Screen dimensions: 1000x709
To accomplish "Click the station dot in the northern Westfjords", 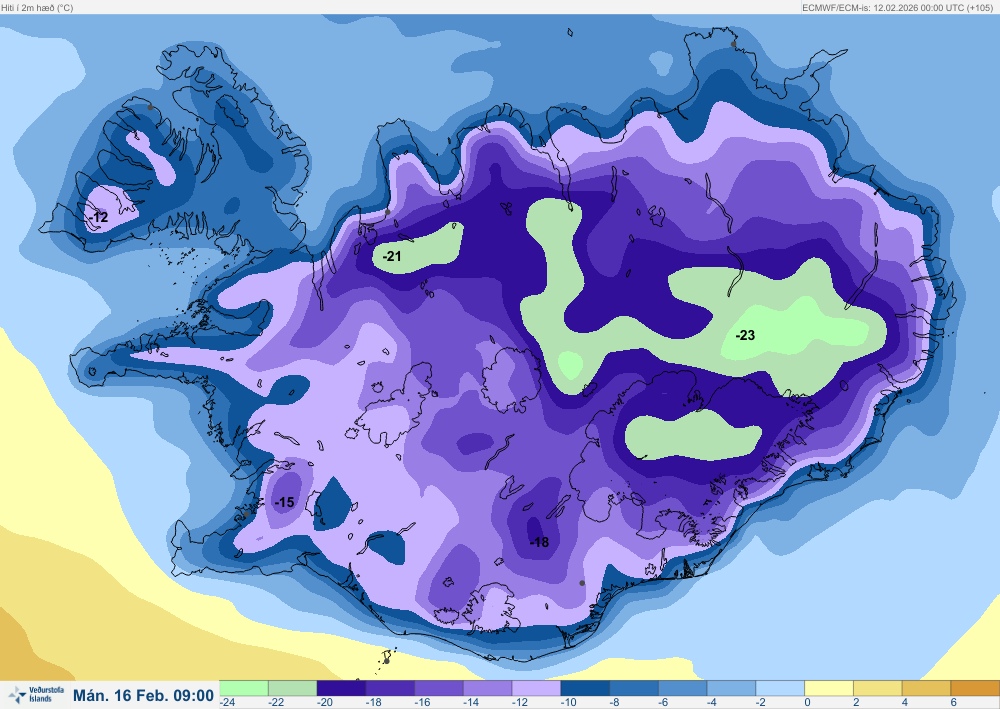I will tap(150, 107).
